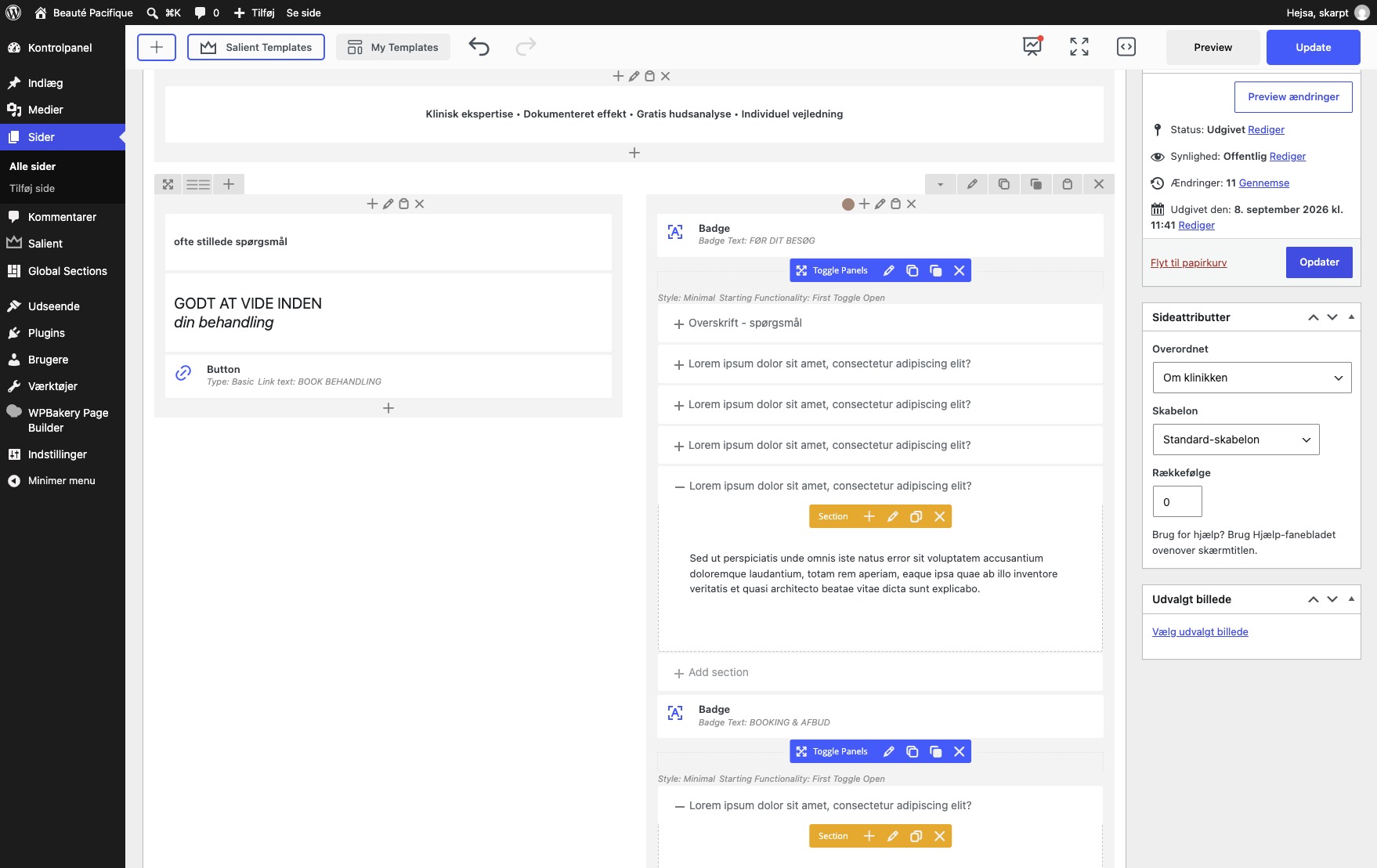Viewport: 1377px width, 868px height.
Task: Open Skabelon dropdown Standard-skabelon
Action: [1236, 439]
